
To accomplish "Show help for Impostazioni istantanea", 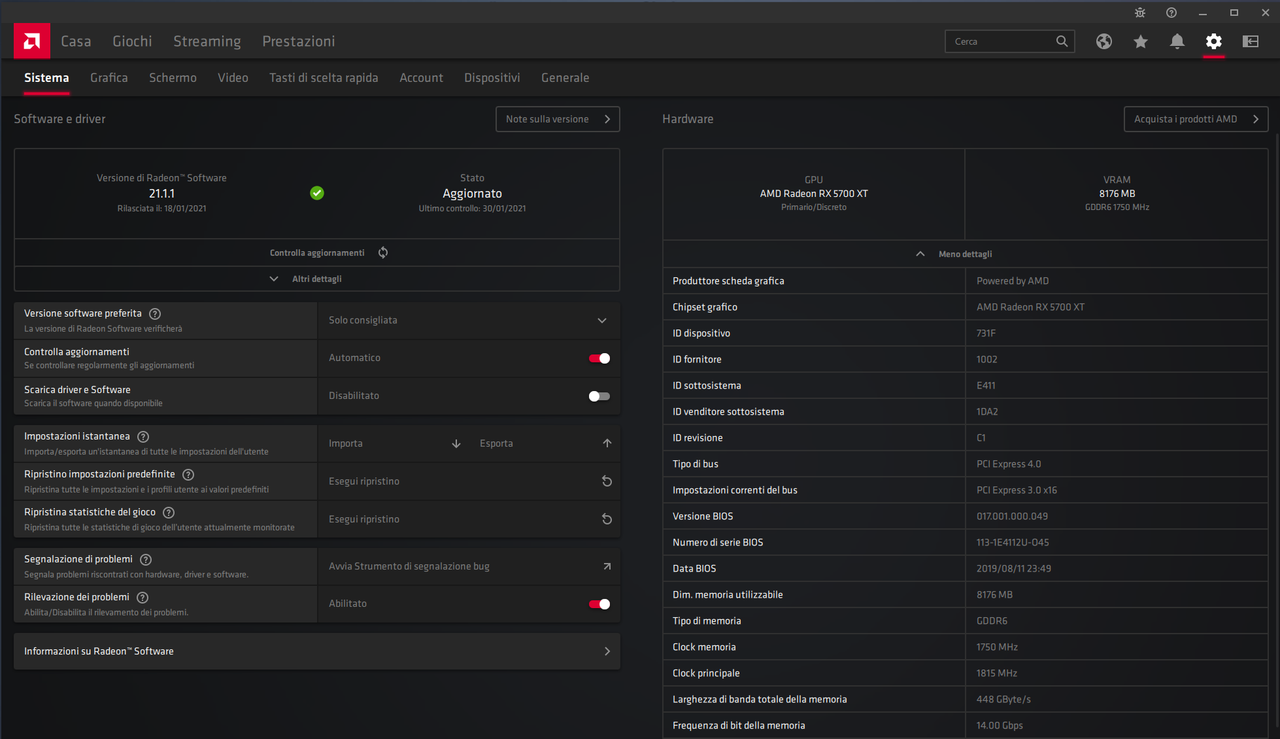I will coord(143,437).
